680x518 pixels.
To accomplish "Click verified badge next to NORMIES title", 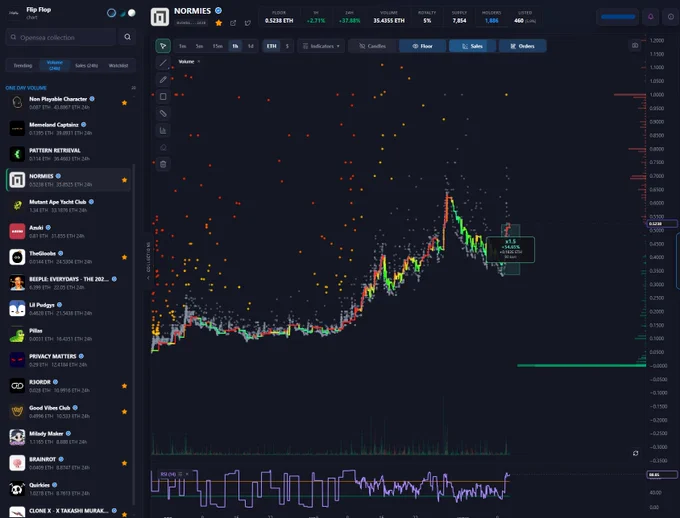I will [219, 10].
